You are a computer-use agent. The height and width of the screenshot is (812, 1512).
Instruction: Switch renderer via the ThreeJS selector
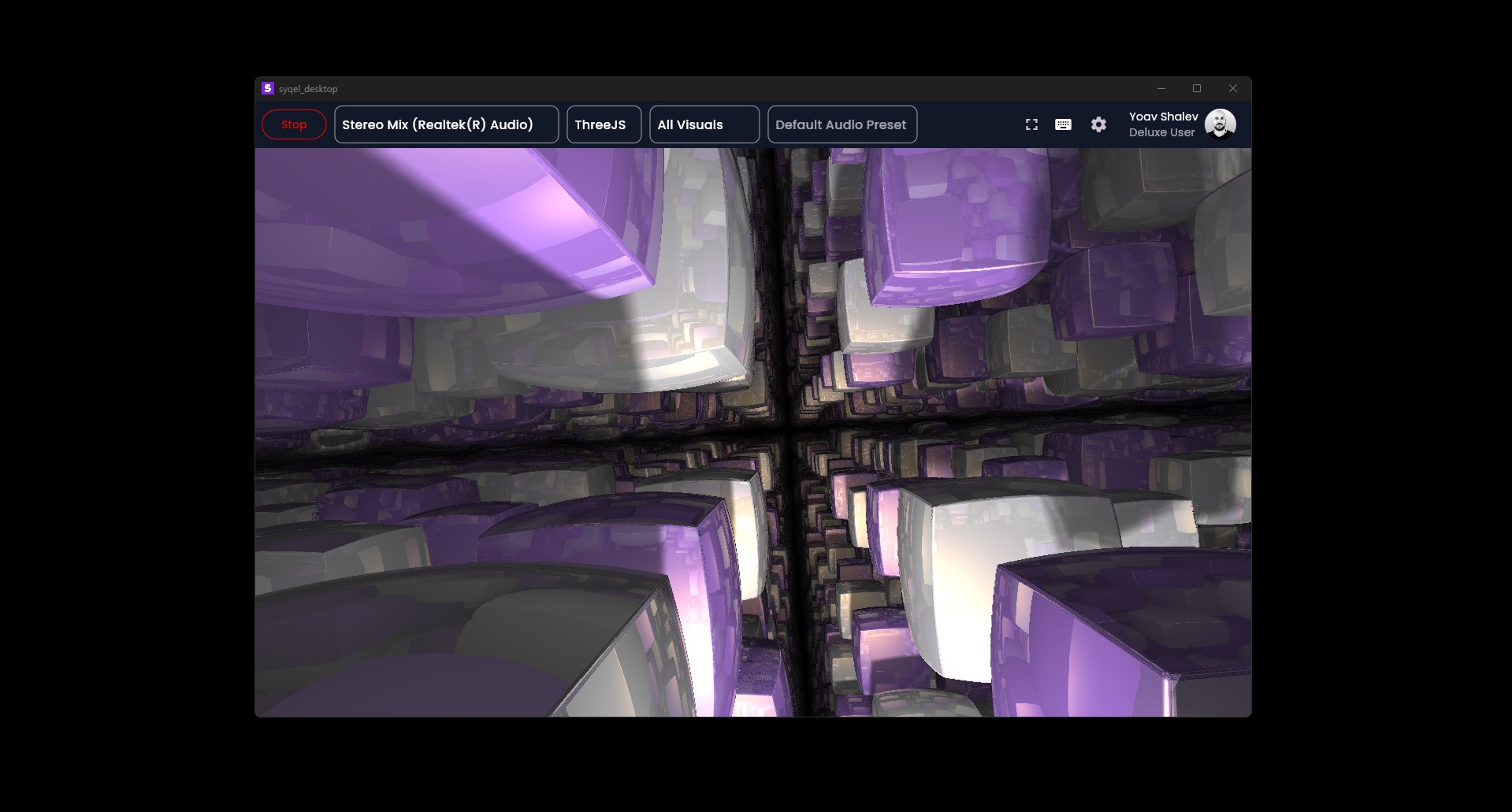tap(603, 124)
